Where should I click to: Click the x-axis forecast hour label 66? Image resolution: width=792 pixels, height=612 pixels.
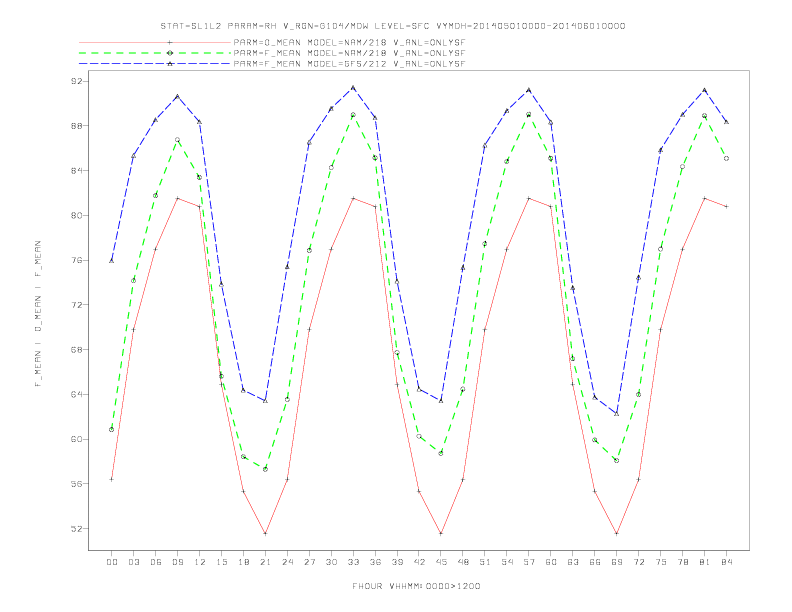[x=595, y=562]
